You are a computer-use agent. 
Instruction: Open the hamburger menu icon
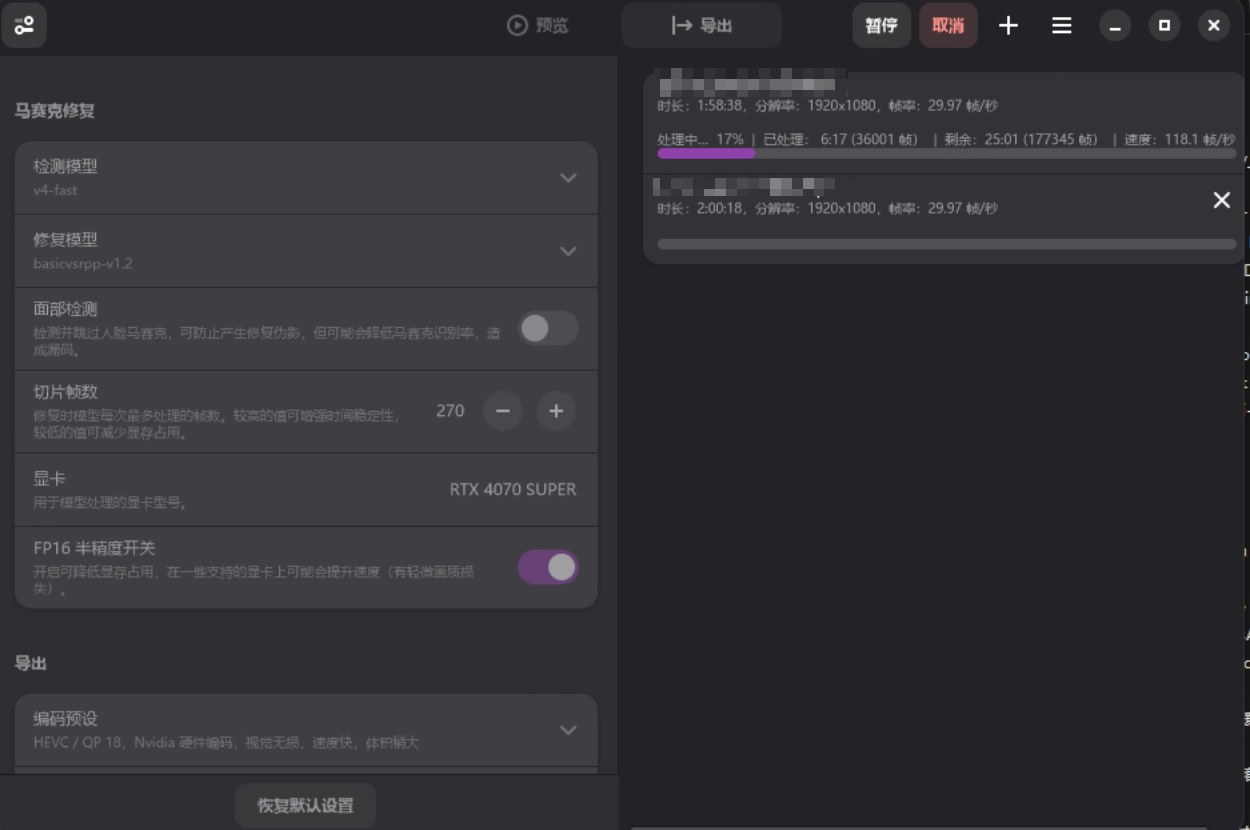tap(1061, 26)
